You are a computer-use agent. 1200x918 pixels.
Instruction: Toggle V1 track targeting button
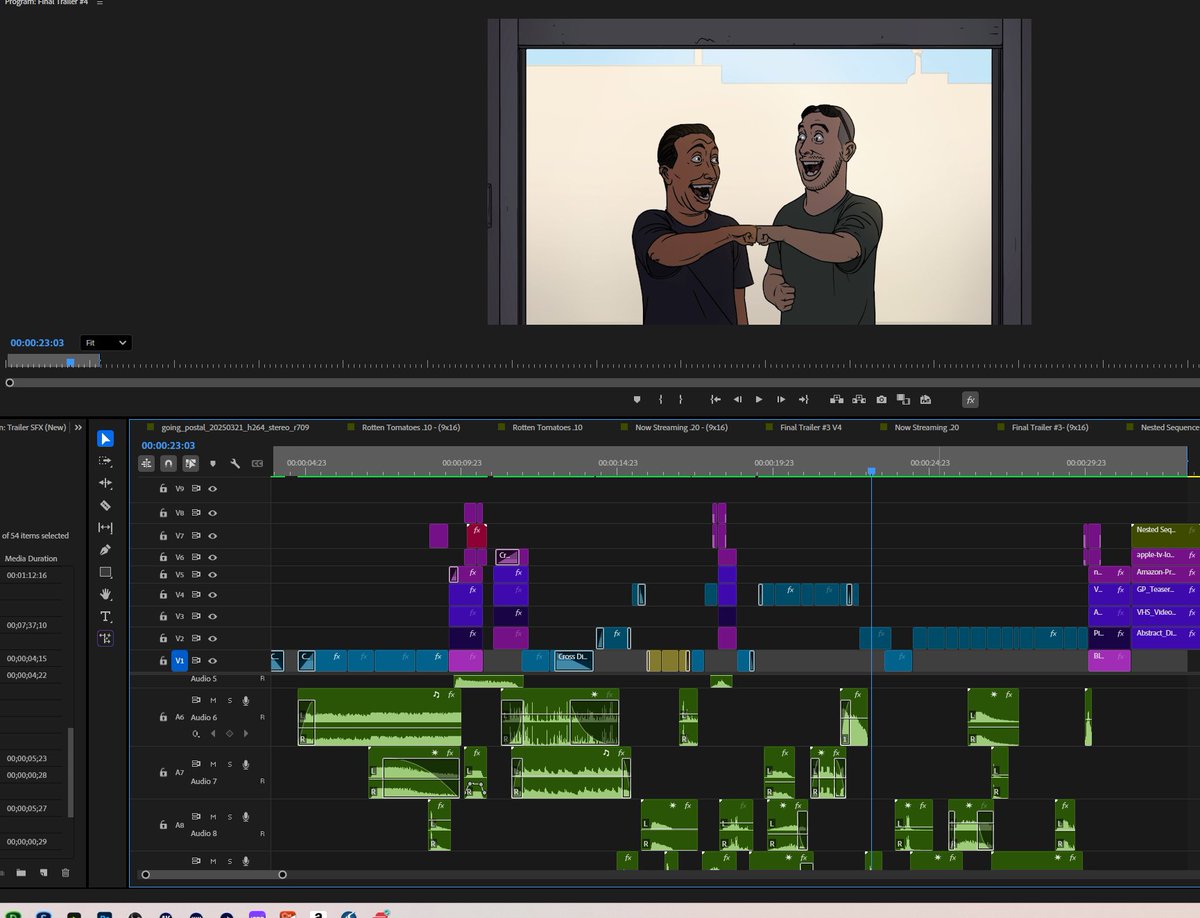coord(180,661)
